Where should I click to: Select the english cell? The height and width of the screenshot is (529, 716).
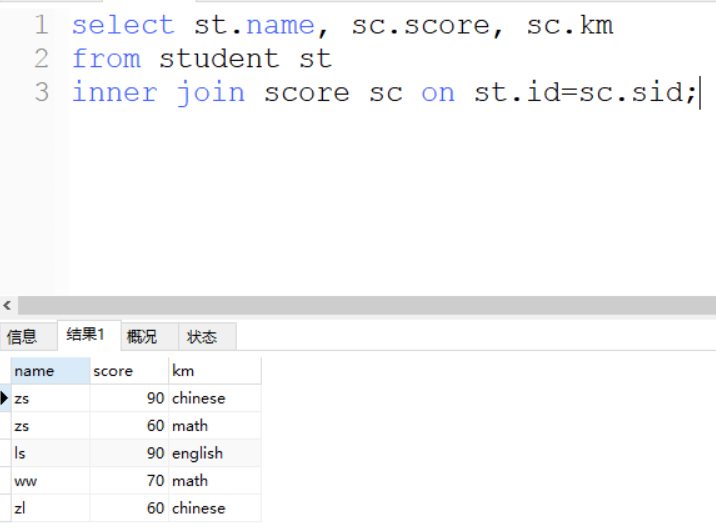coord(215,453)
